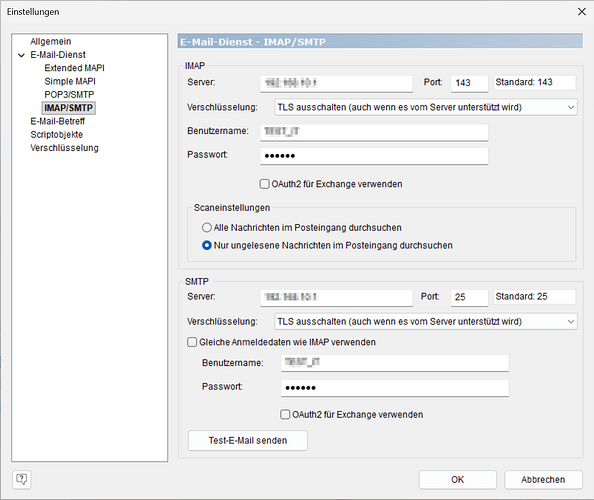Open Simple MAPI settings page
594x500 pixels.
(70, 81)
